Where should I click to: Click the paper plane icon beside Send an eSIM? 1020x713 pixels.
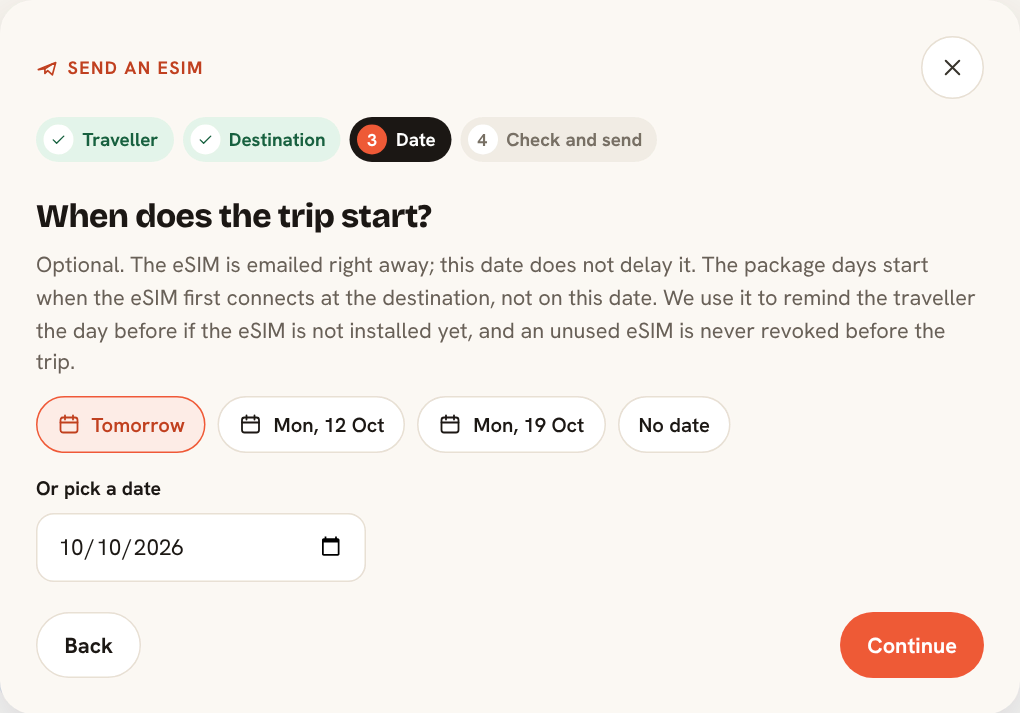coord(47,68)
